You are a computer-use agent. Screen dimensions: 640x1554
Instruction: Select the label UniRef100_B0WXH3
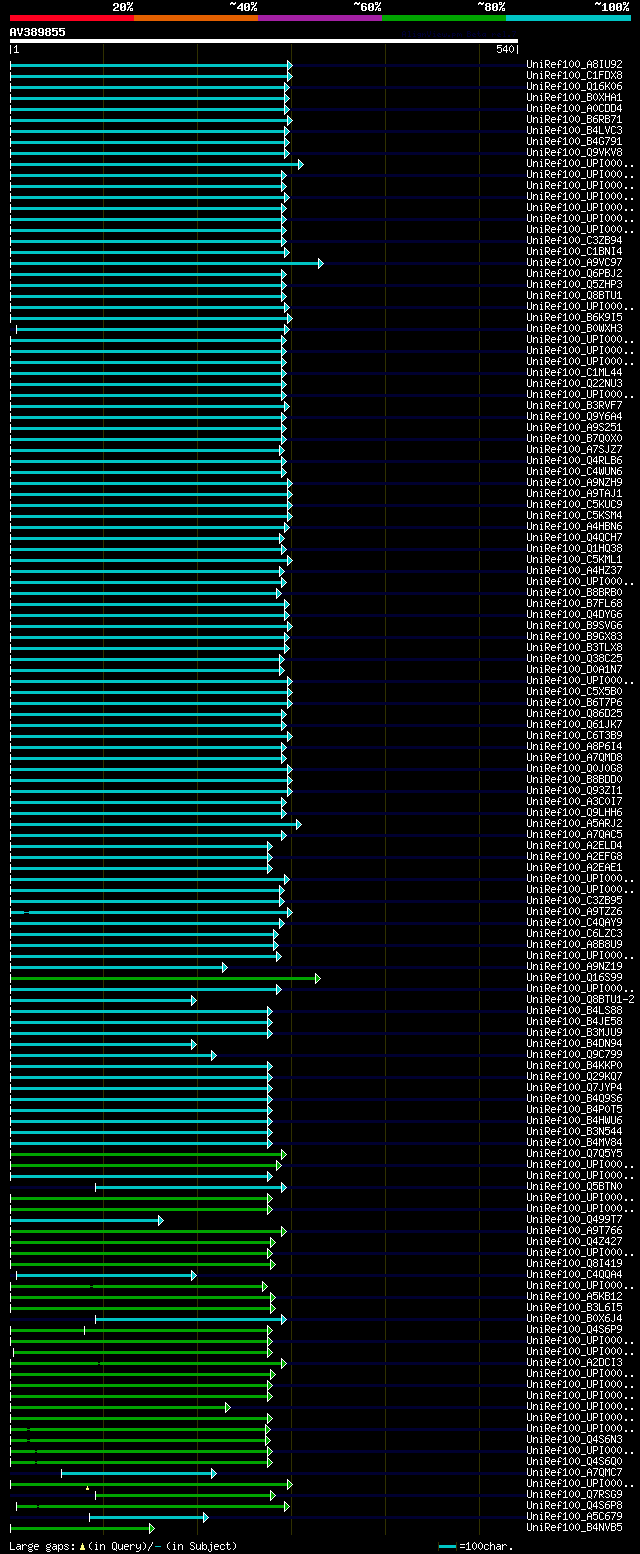click(574, 328)
